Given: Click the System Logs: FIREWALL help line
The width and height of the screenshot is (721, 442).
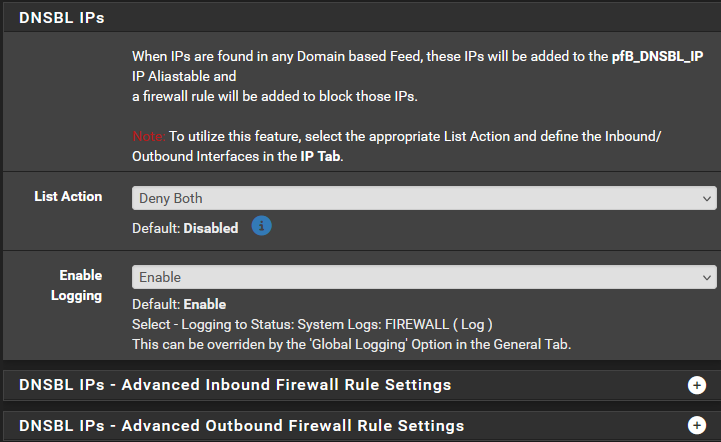Looking at the screenshot, I should click(x=312, y=324).
